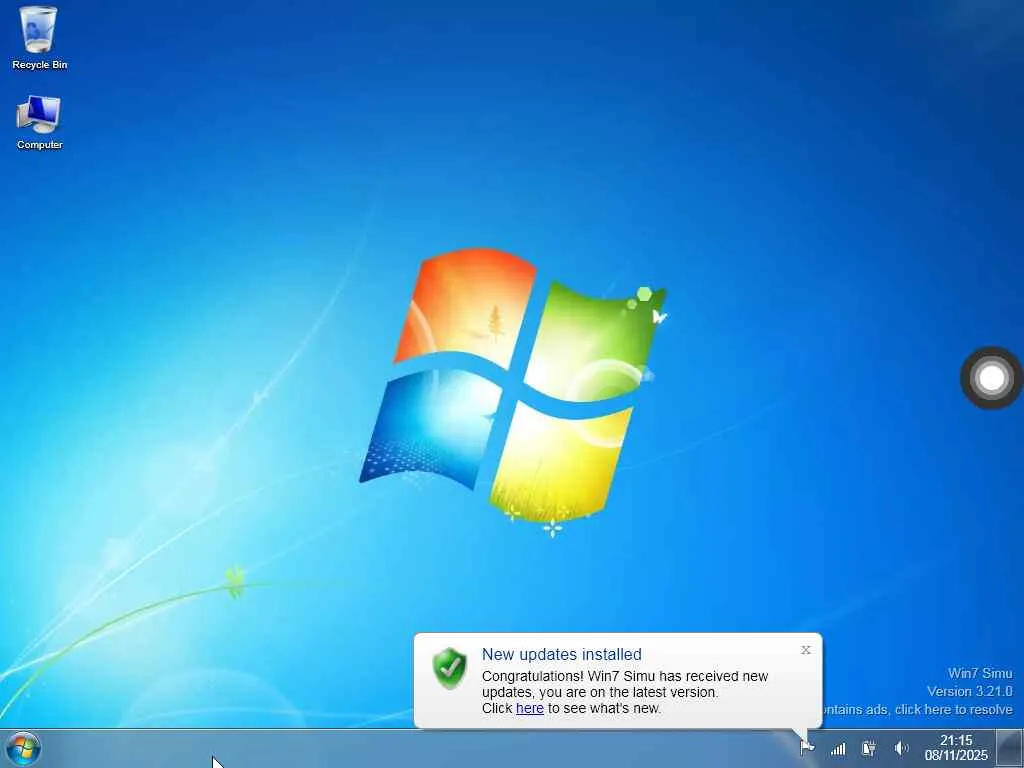Click the Action Center flag tray icon

point(807,748)
